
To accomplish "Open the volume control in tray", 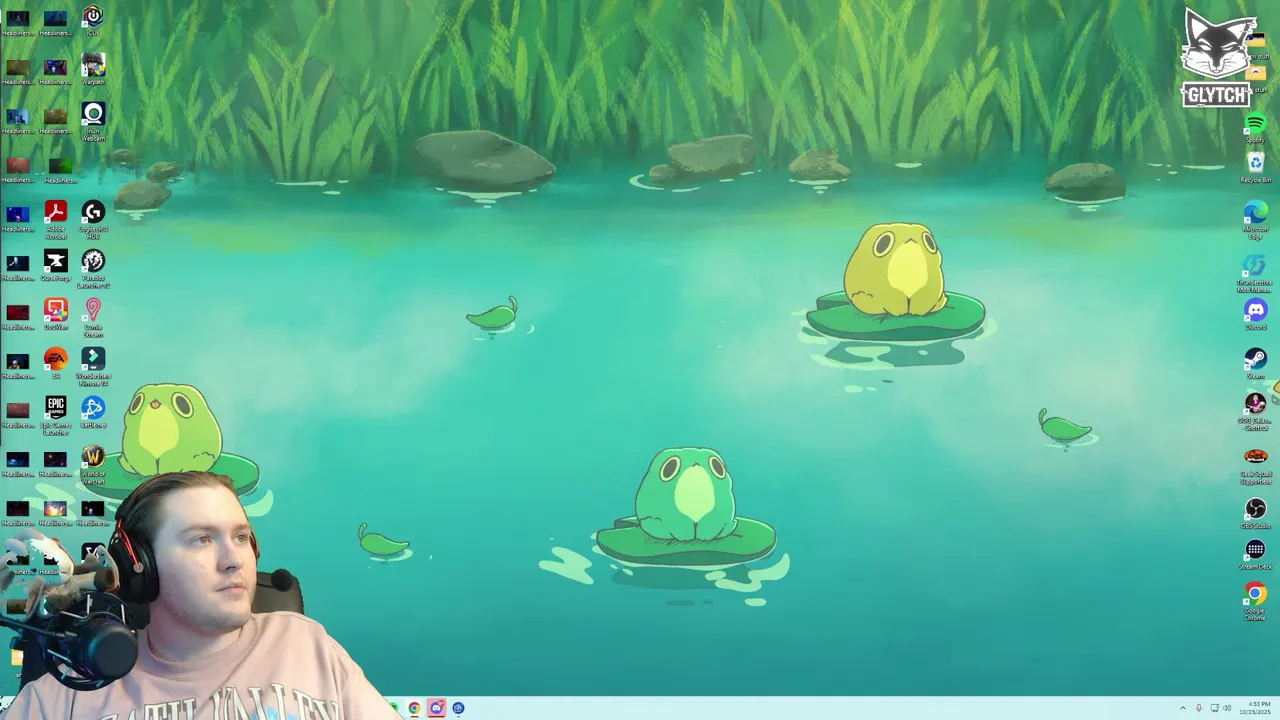I will coord(1227,708).
